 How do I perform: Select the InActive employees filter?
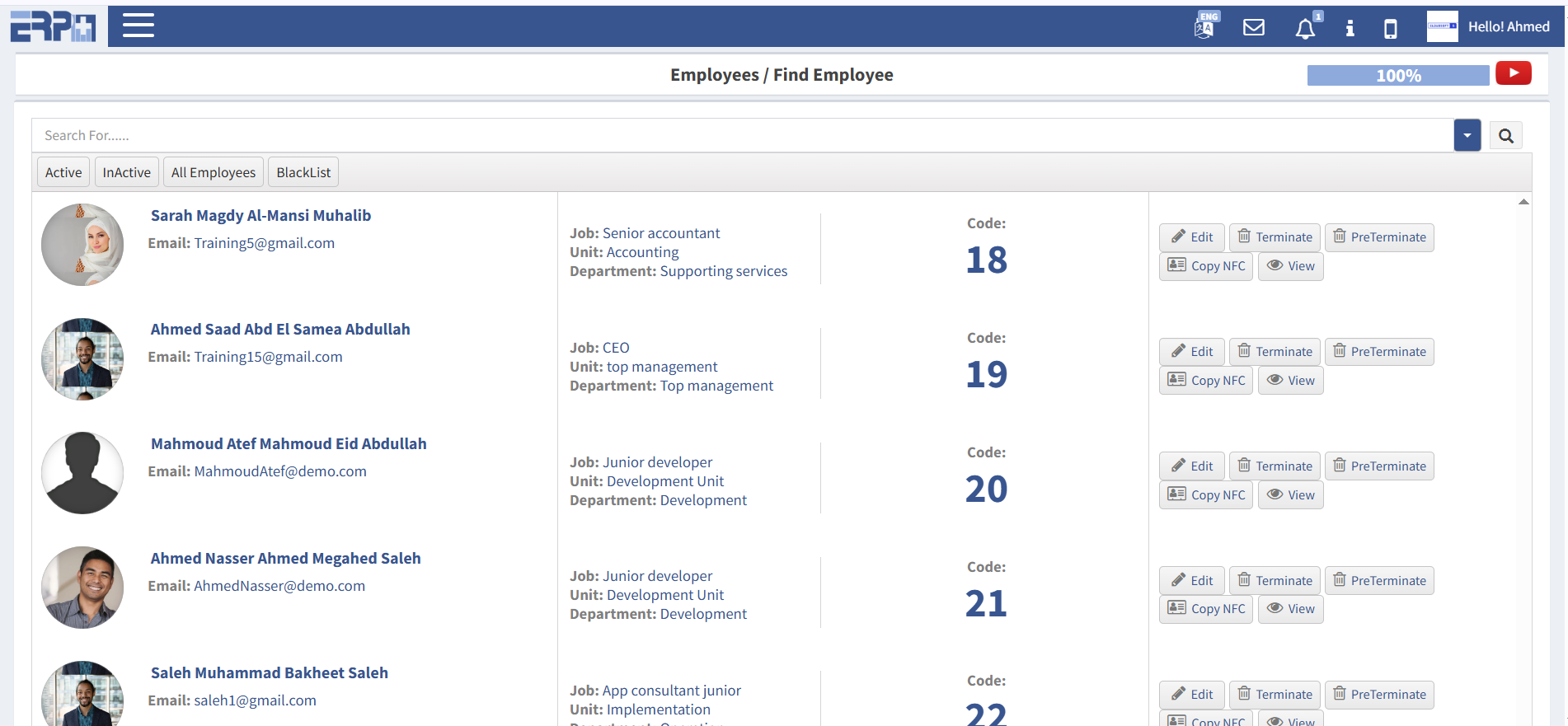126,172
